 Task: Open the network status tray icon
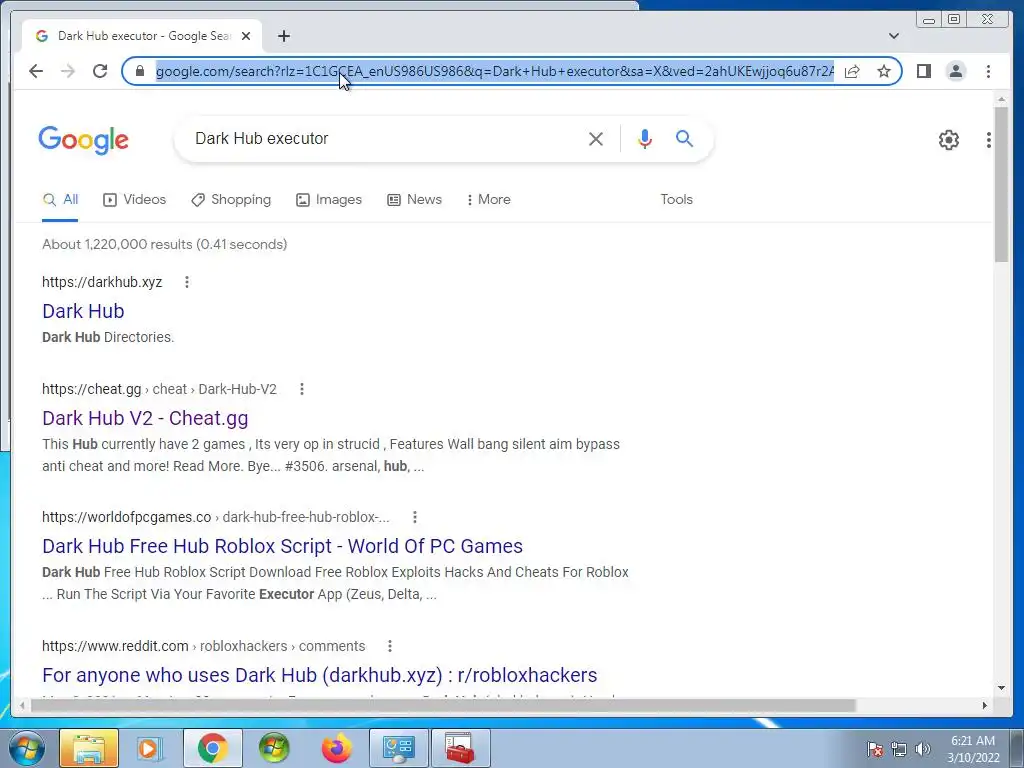point(899,749)
